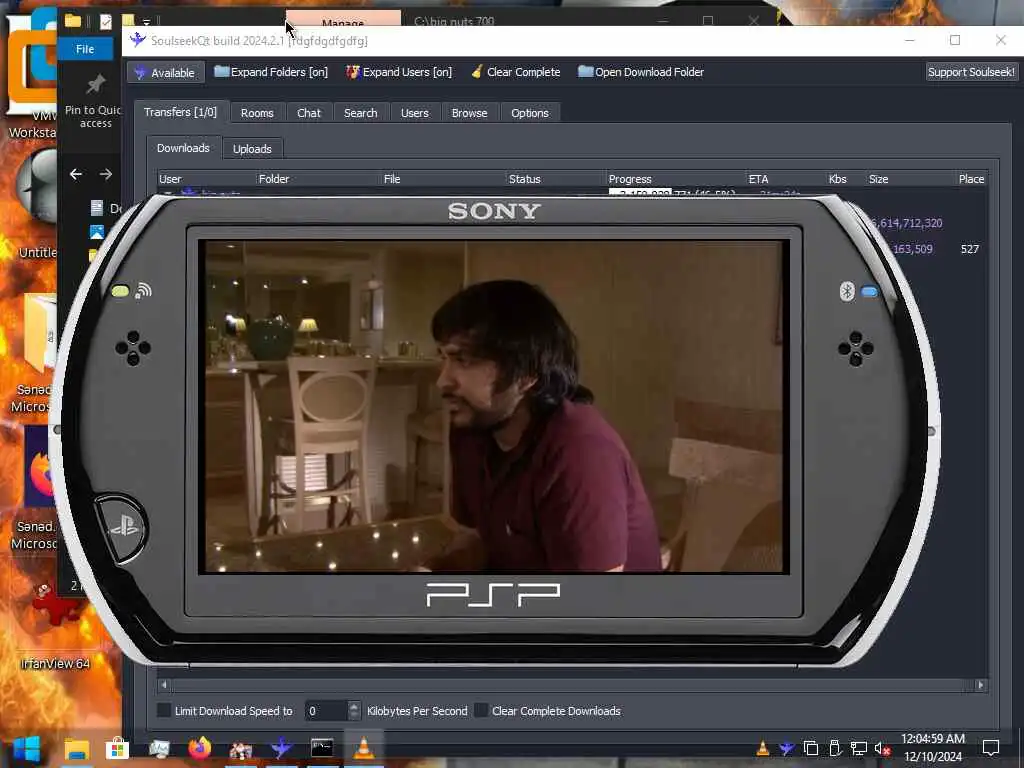
Task: Toggle Expand Users [on]
Action: click(399, 72)
